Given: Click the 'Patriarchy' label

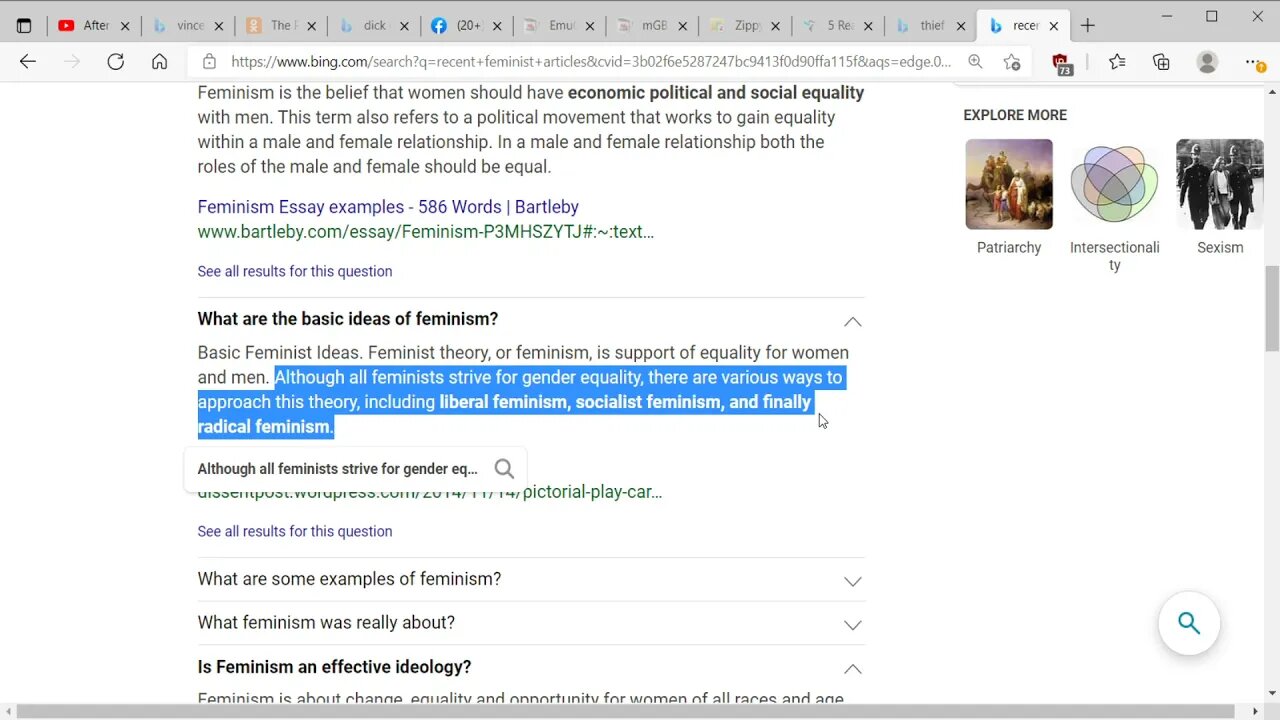Looking at the screenshot, I should click(1009, 248).
